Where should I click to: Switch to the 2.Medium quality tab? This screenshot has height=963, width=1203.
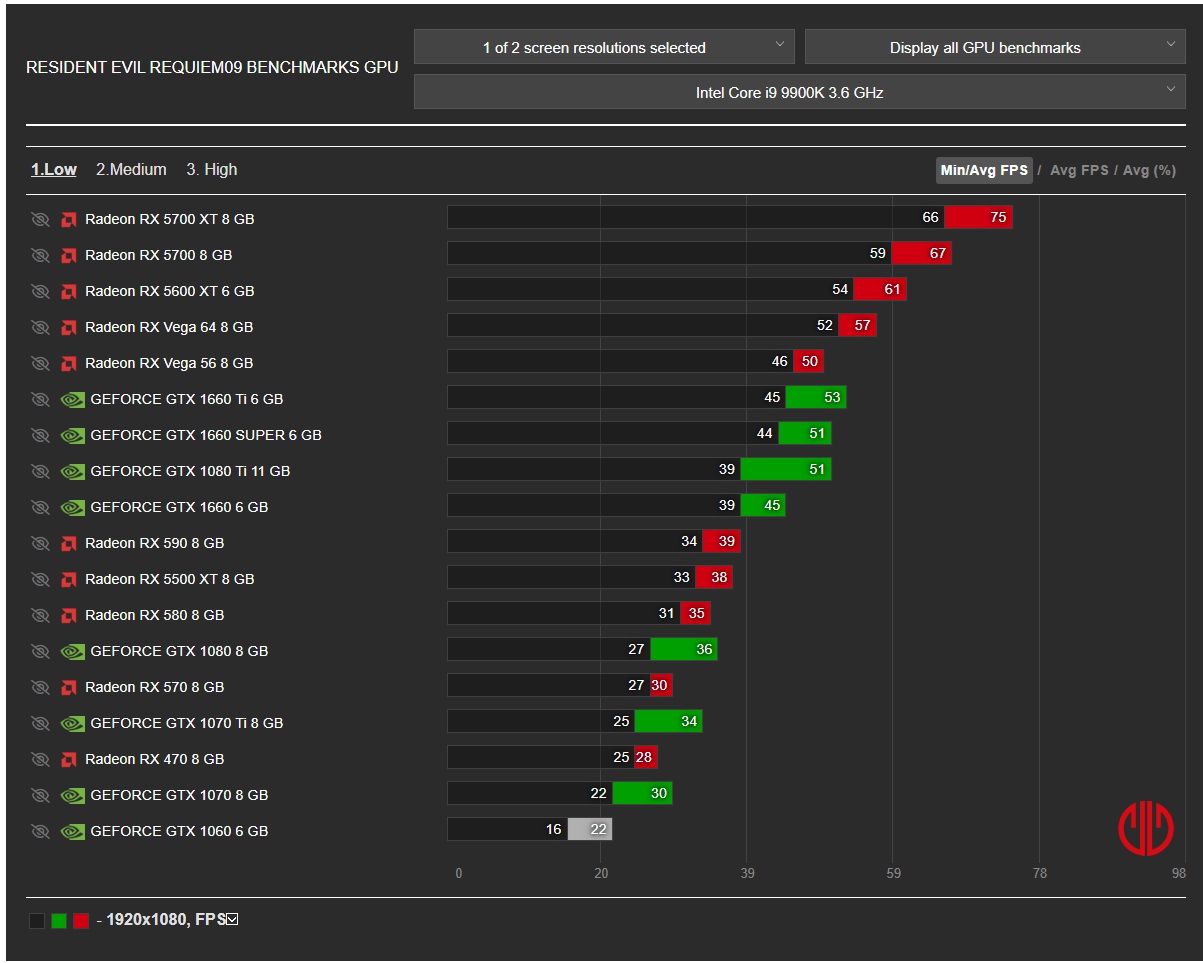click(x=131, y=170)
